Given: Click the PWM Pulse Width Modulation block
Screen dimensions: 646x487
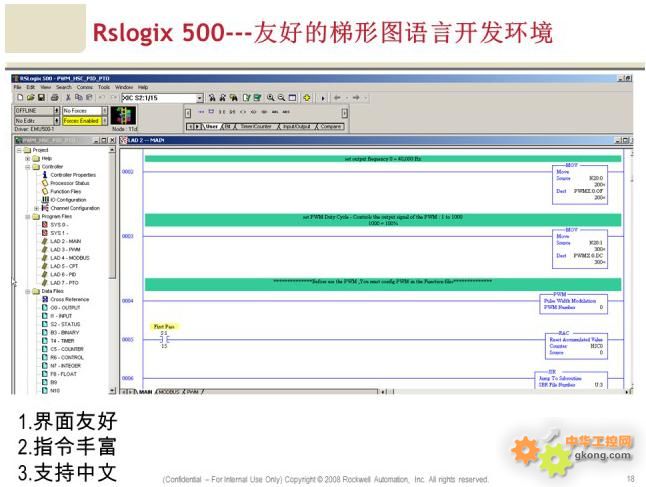Looking at the screenshot, I should pyautogui.click(x=573, y=304).
